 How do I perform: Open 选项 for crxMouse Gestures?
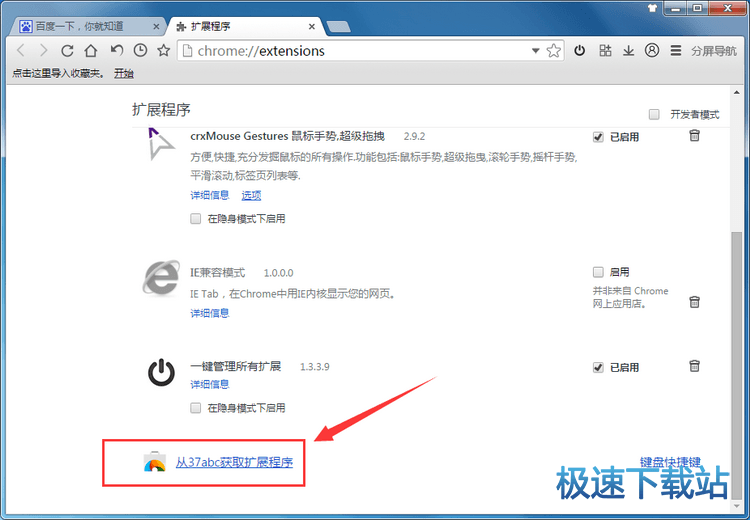pos(251,195)
